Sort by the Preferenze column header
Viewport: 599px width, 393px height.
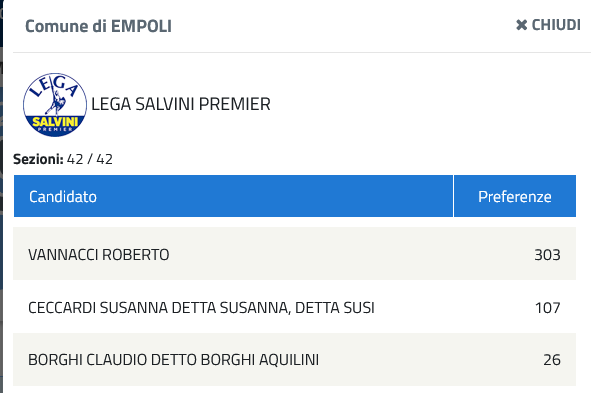pyautogui.click(x=515, y=196)
